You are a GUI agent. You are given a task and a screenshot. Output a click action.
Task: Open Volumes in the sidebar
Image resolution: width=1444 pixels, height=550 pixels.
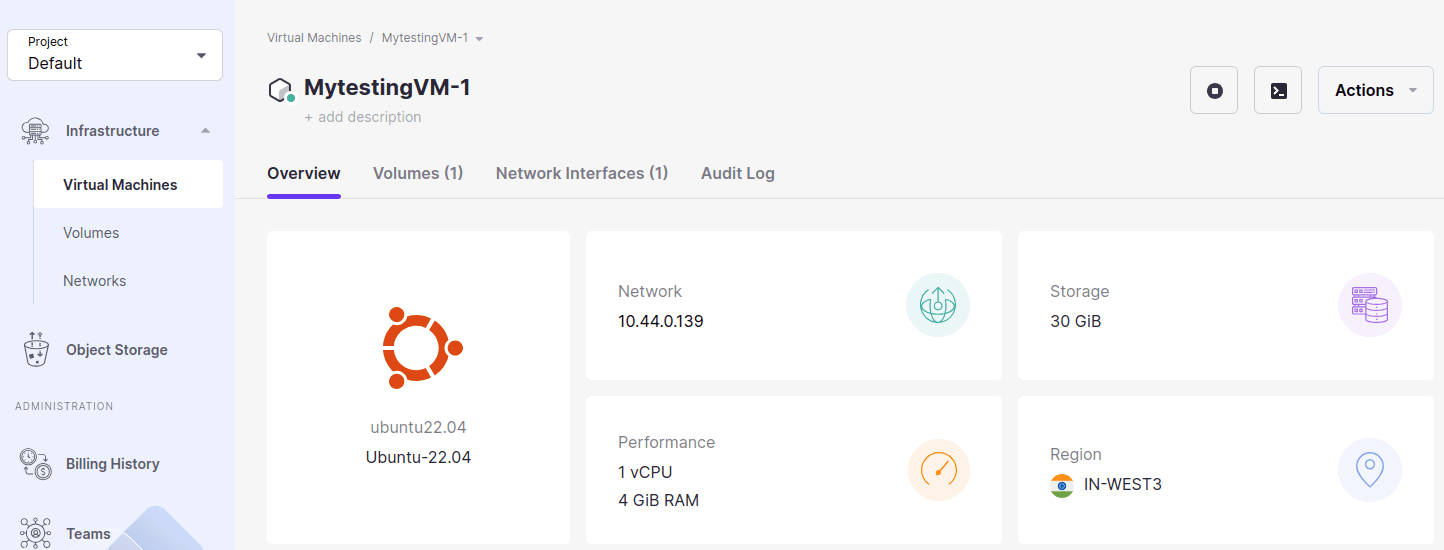click(91, 233)
